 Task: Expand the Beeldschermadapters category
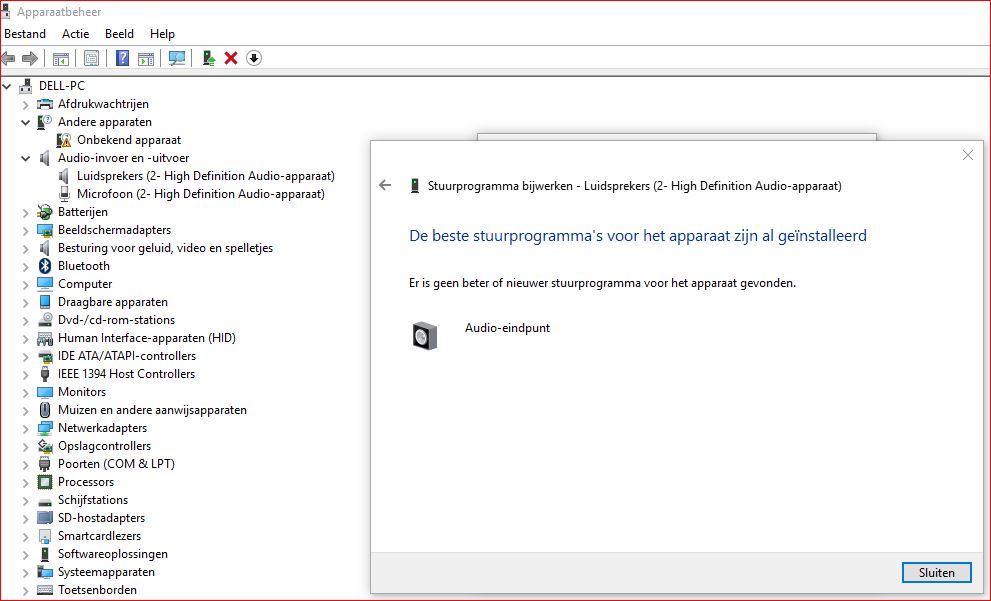coord(25,230)
